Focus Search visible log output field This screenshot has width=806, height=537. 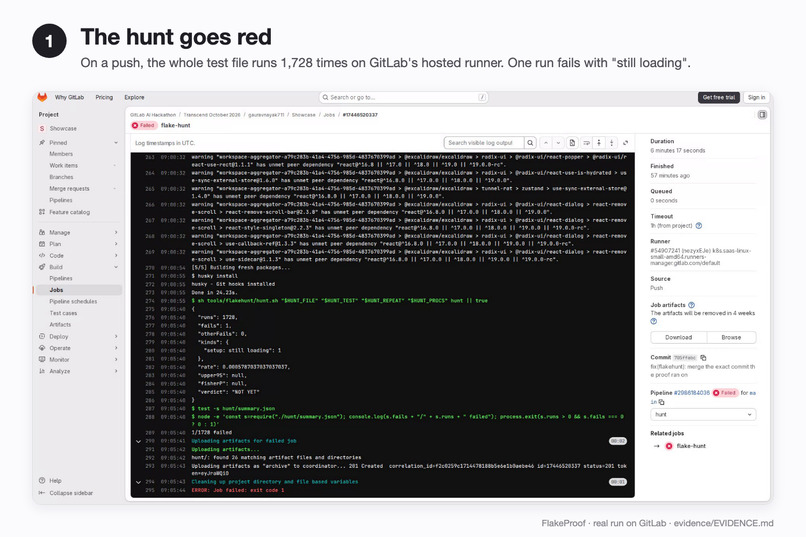(484, 143)
